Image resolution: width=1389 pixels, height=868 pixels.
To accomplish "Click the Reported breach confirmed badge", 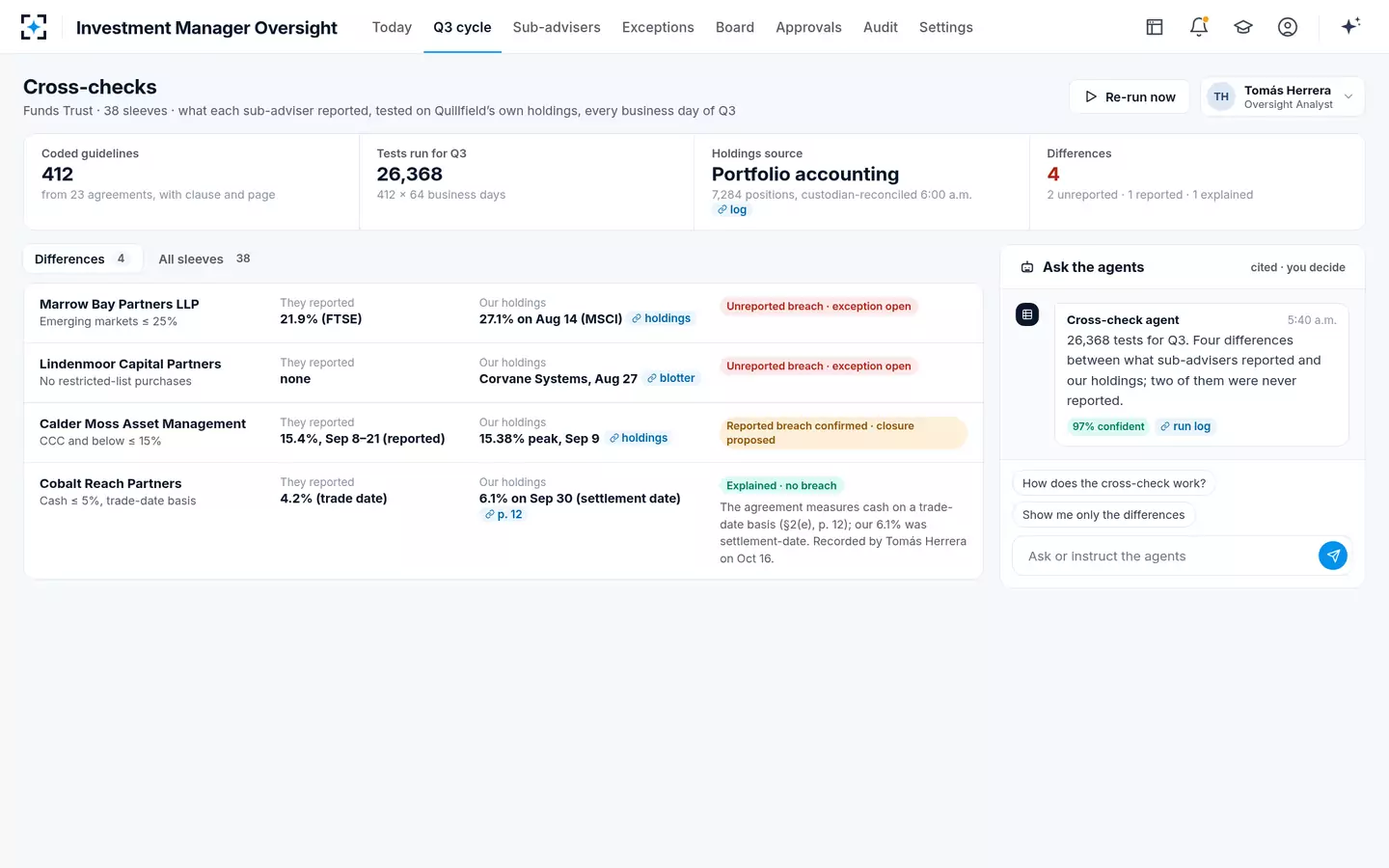I will click(843, 433).
